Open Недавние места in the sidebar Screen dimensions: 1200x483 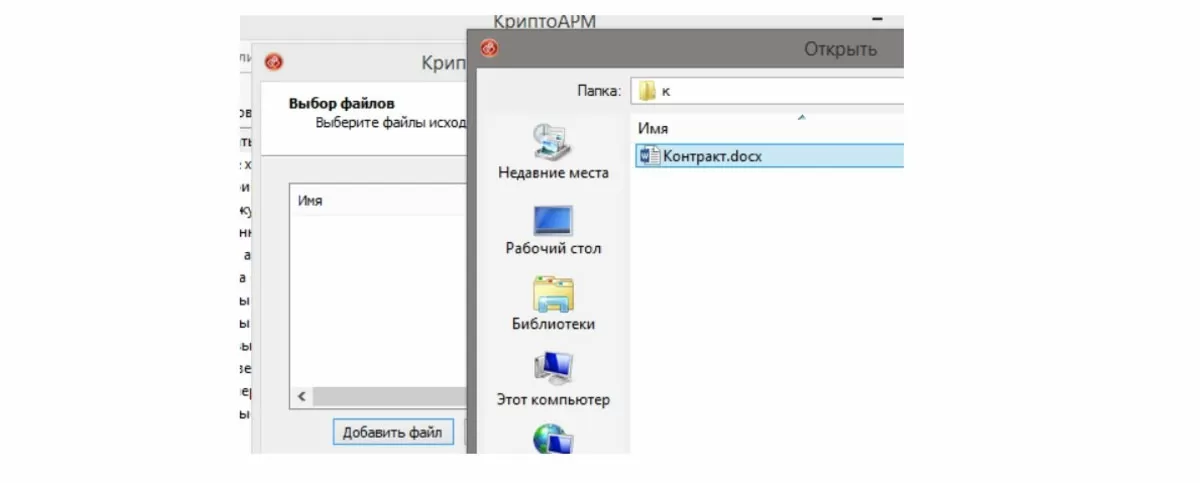553,151
